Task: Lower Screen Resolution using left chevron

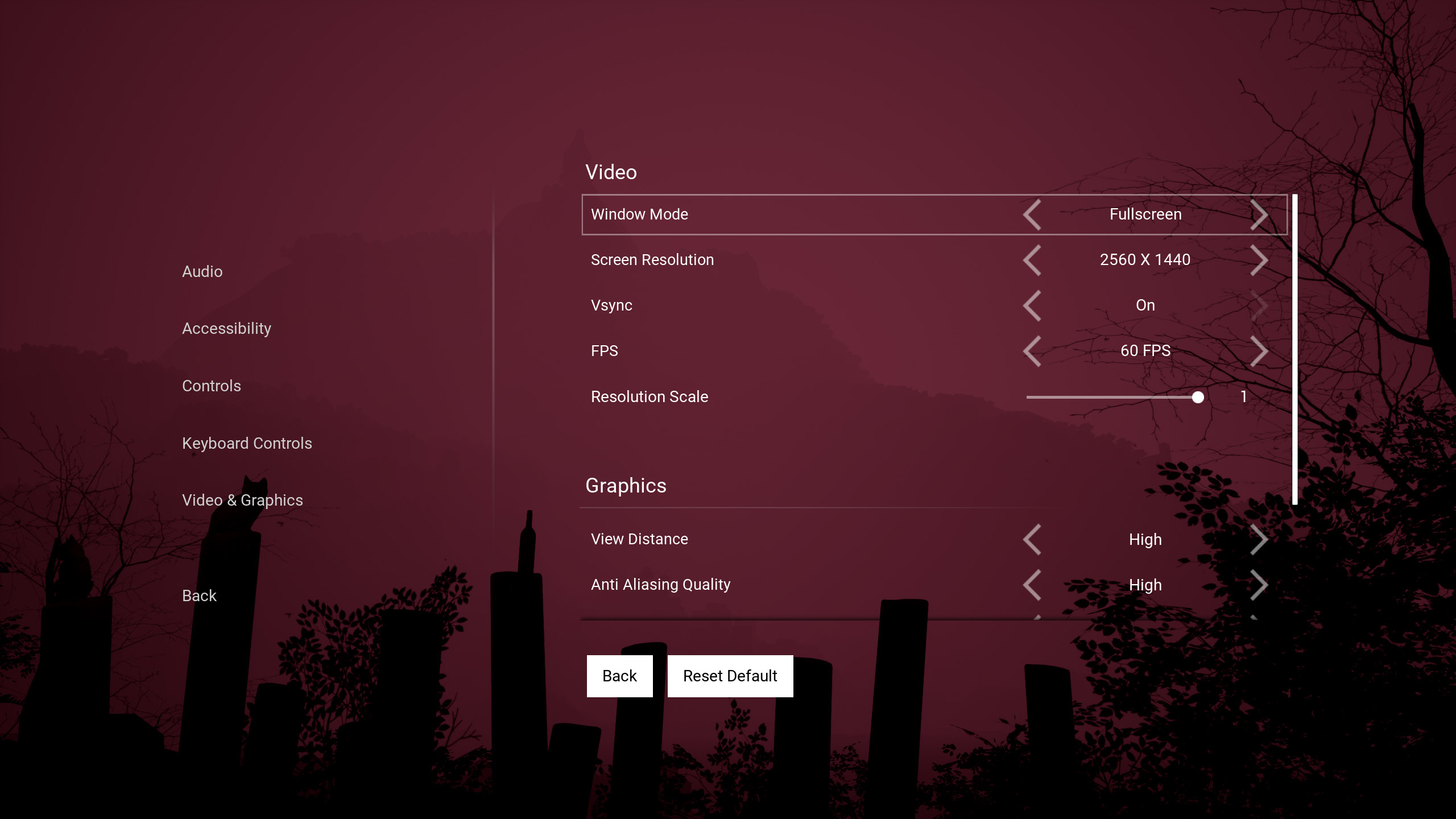Action: tap(1032, 260)
